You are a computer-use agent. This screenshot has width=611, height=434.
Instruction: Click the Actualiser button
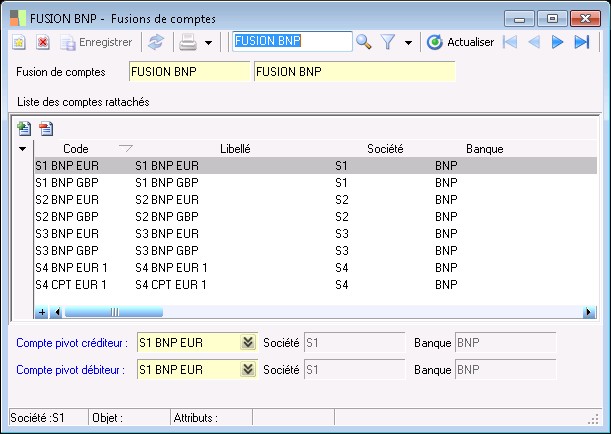coord(460,42)
